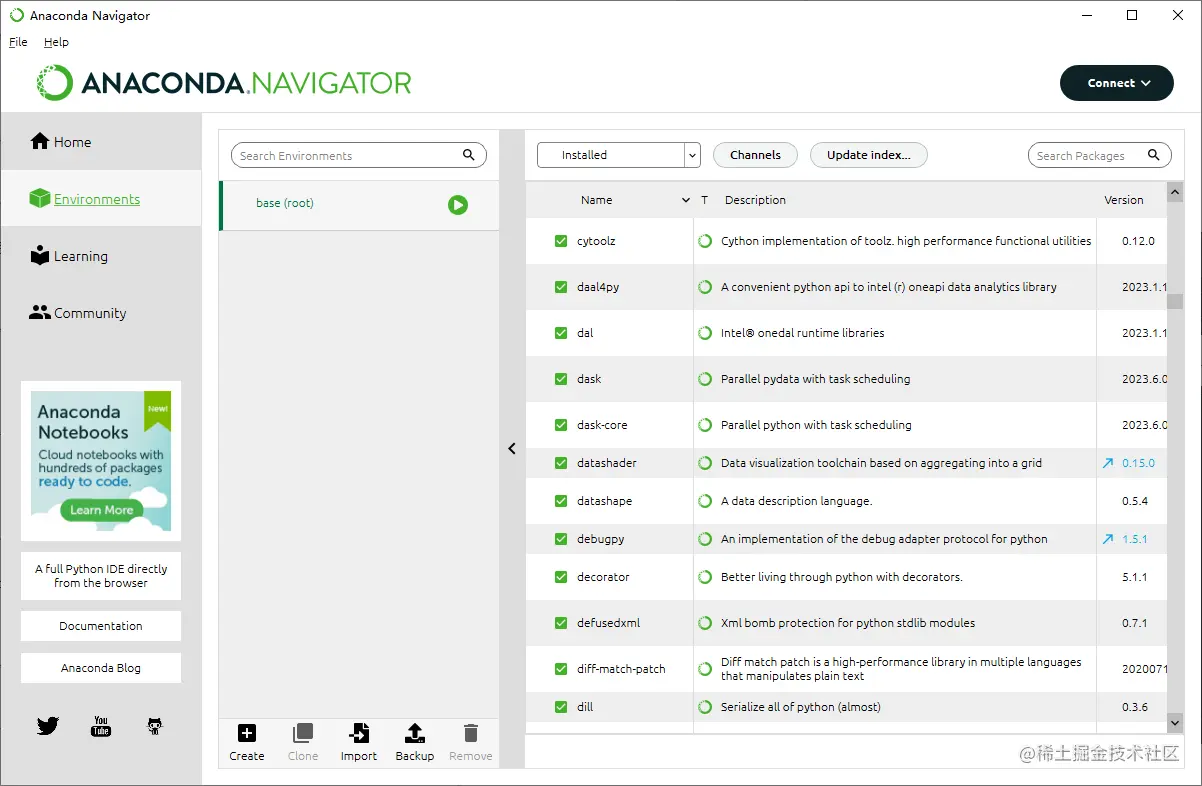The image size is (1202, 786).
Task: Uncheck the datashader package checkbox
Action: (561, 463)
